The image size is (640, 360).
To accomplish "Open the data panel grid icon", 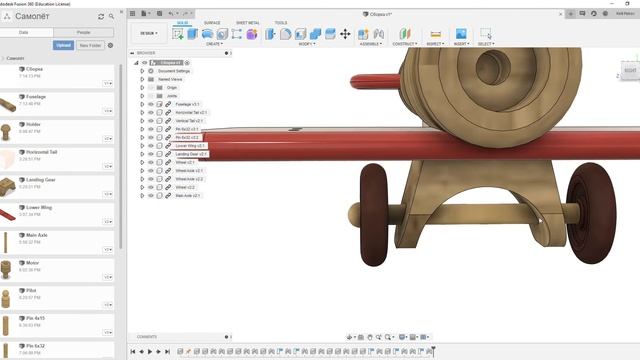I will (x=133, y=13).
